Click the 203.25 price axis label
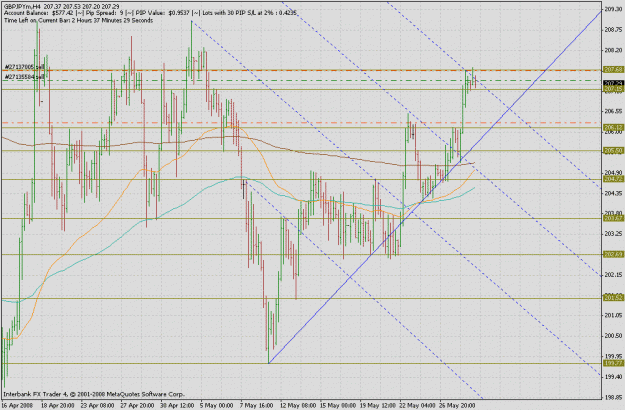 613,234
